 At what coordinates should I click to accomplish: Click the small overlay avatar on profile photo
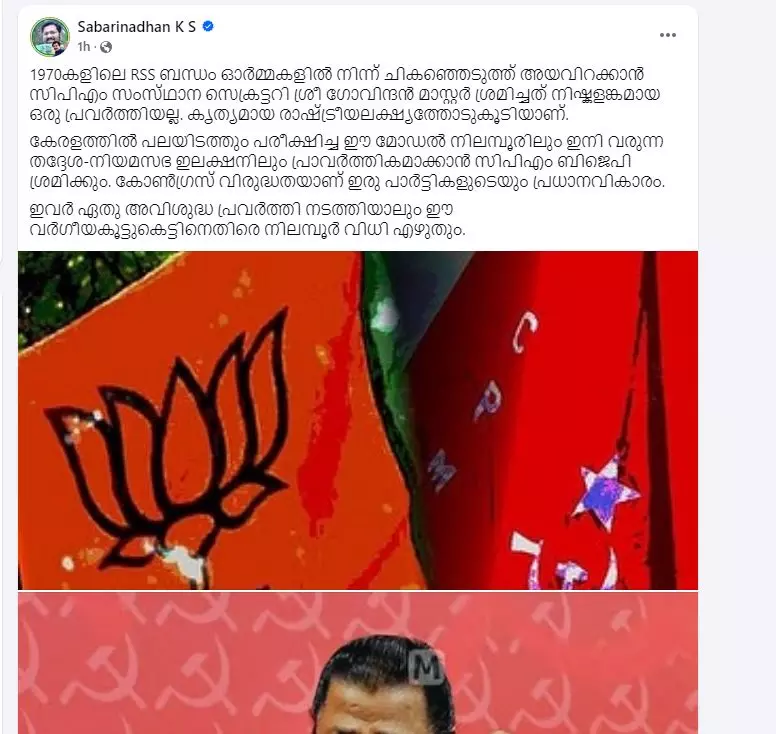[x=59, y=49]
